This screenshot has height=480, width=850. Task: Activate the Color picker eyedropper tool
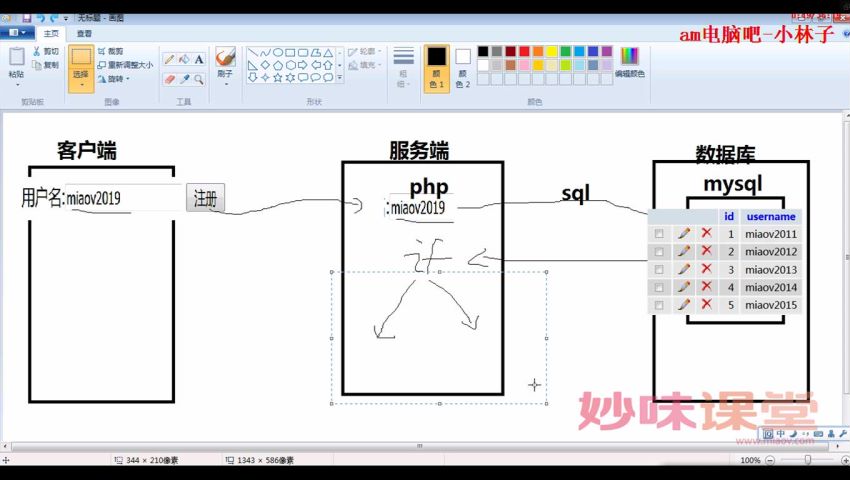(x=184, y=79)
